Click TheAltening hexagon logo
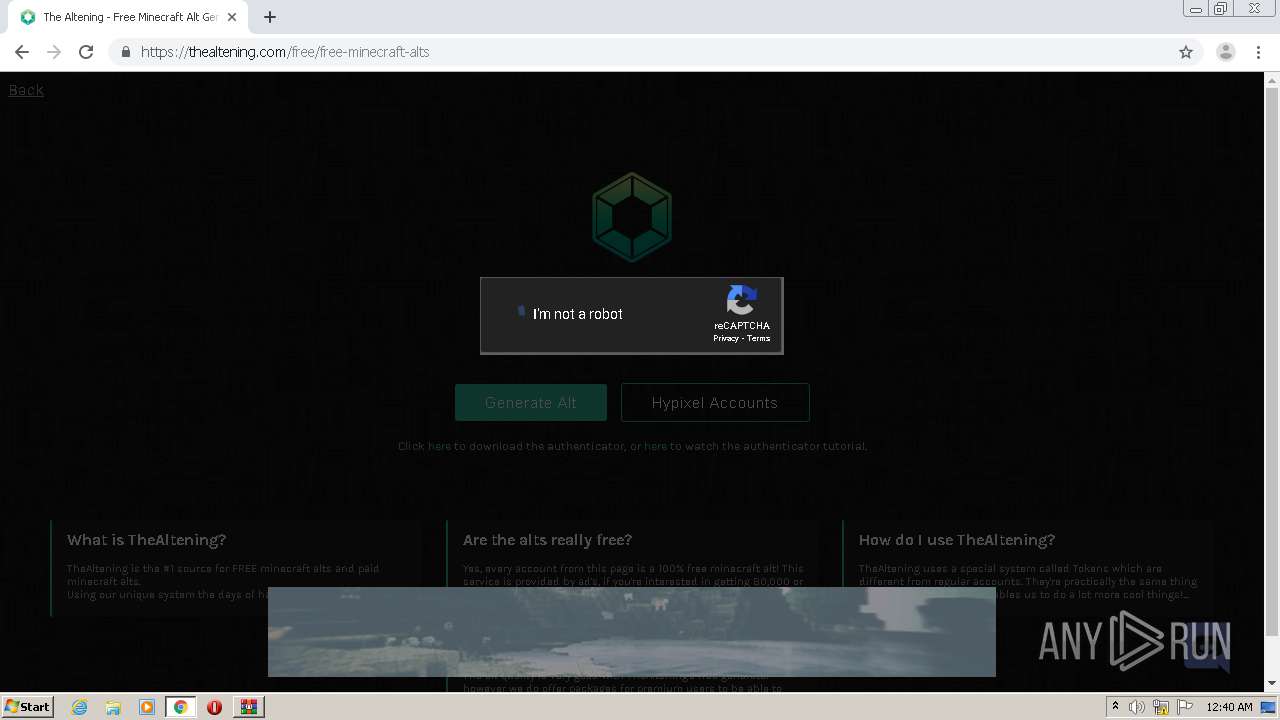Screen dimensions: 1280x720 [x=632, y=217]
